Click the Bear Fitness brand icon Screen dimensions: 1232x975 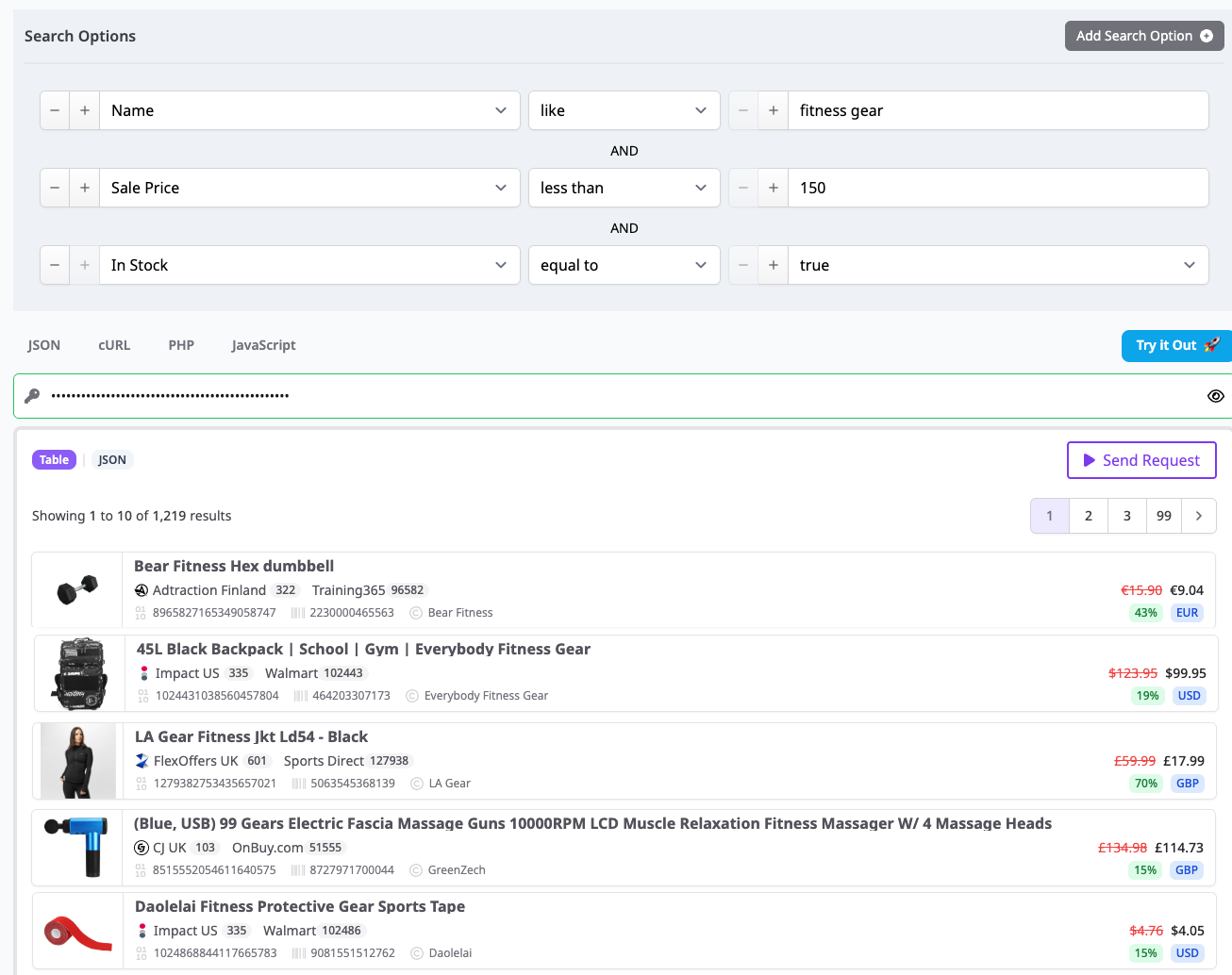pyautogui.click(x=416, y=613)
